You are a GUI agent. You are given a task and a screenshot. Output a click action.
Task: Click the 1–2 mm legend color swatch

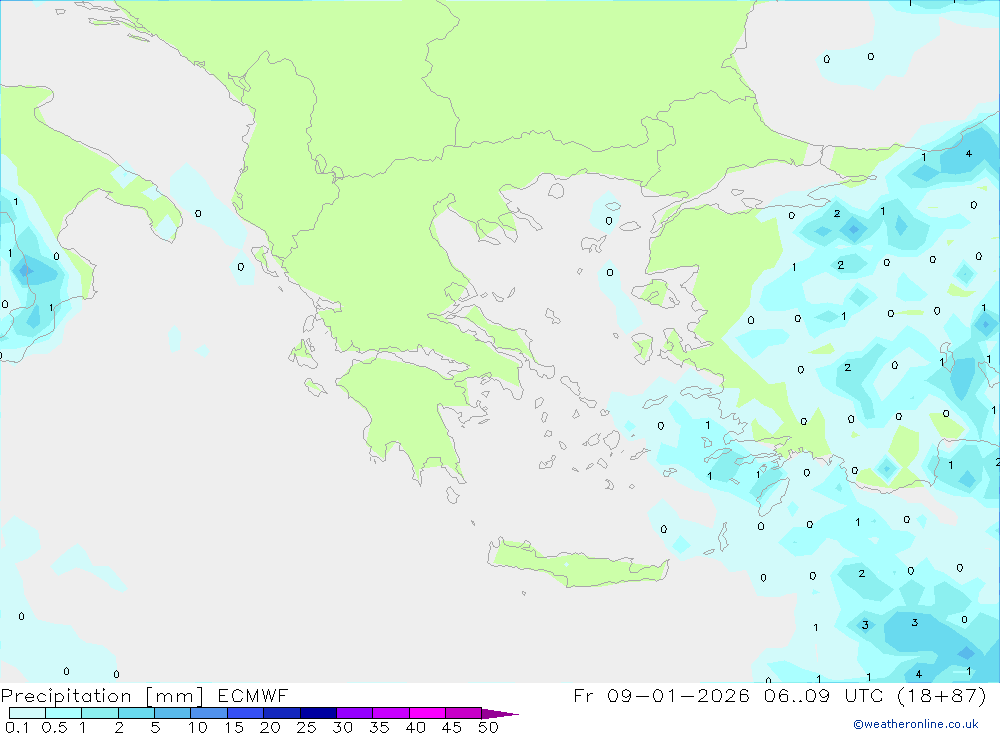(x=99, y=713)
